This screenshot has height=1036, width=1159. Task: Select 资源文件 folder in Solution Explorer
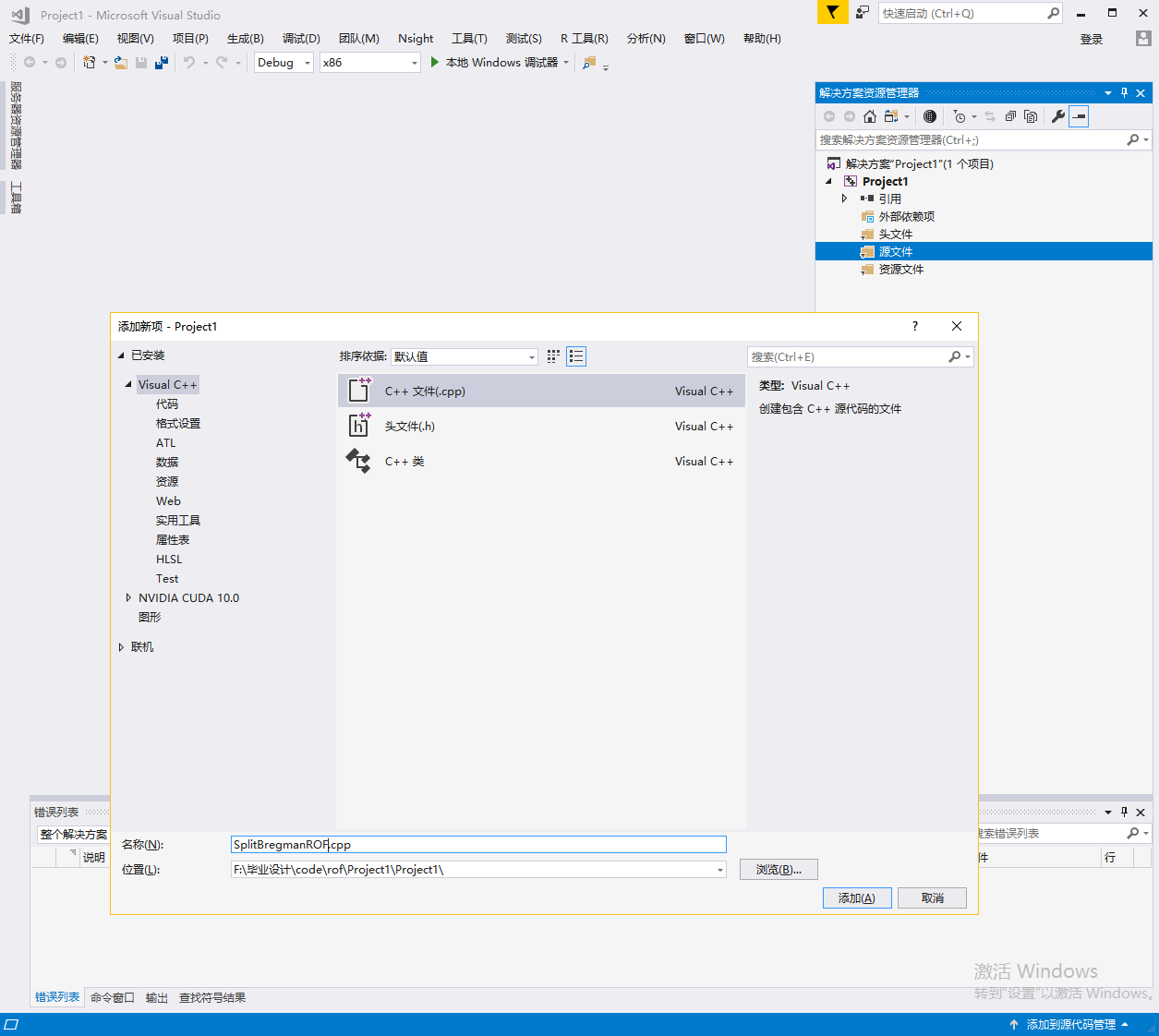901,269
